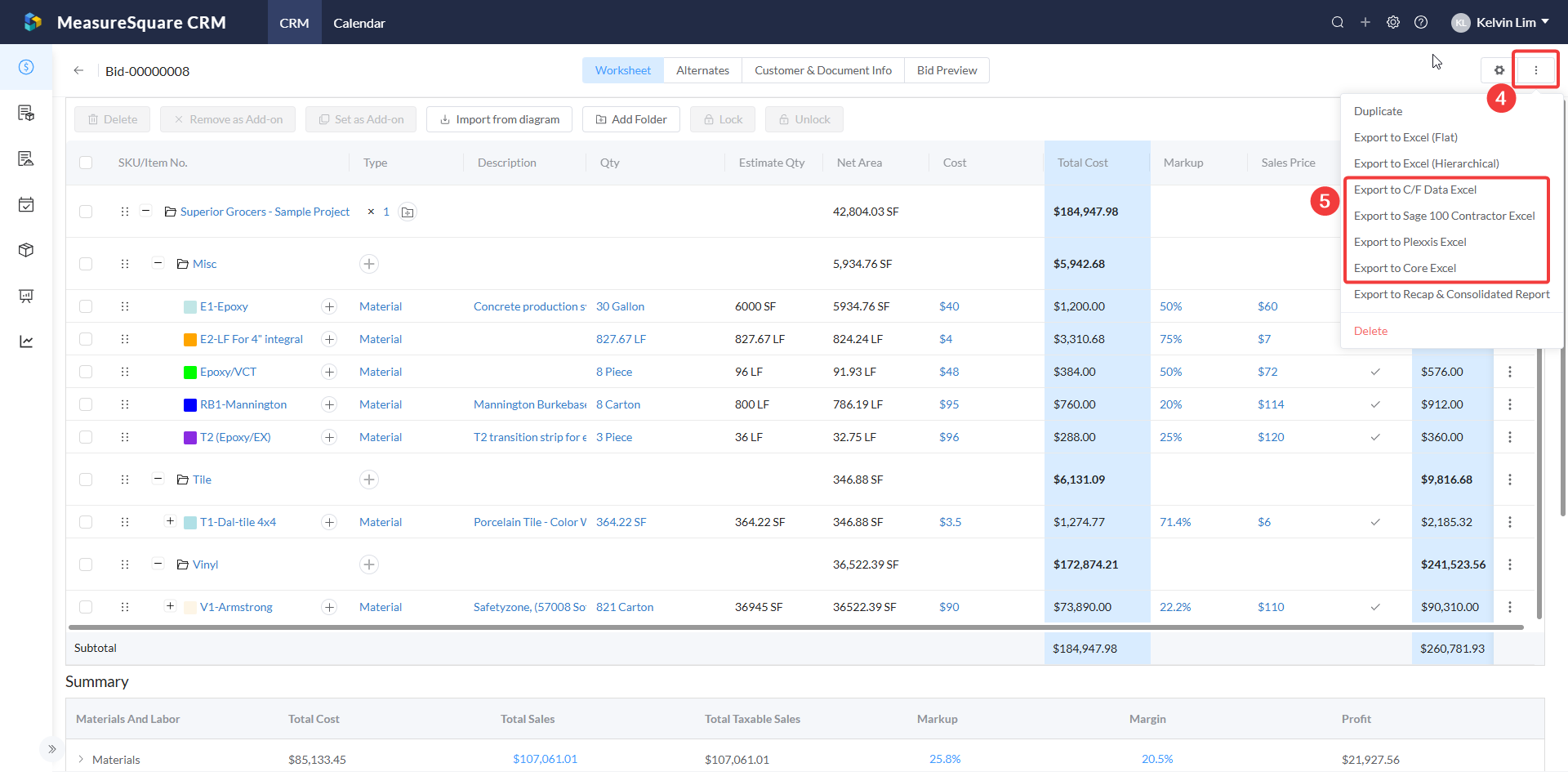Open the search icon in the header
Screen dimensions: 1568x772
click(1338, 22)
